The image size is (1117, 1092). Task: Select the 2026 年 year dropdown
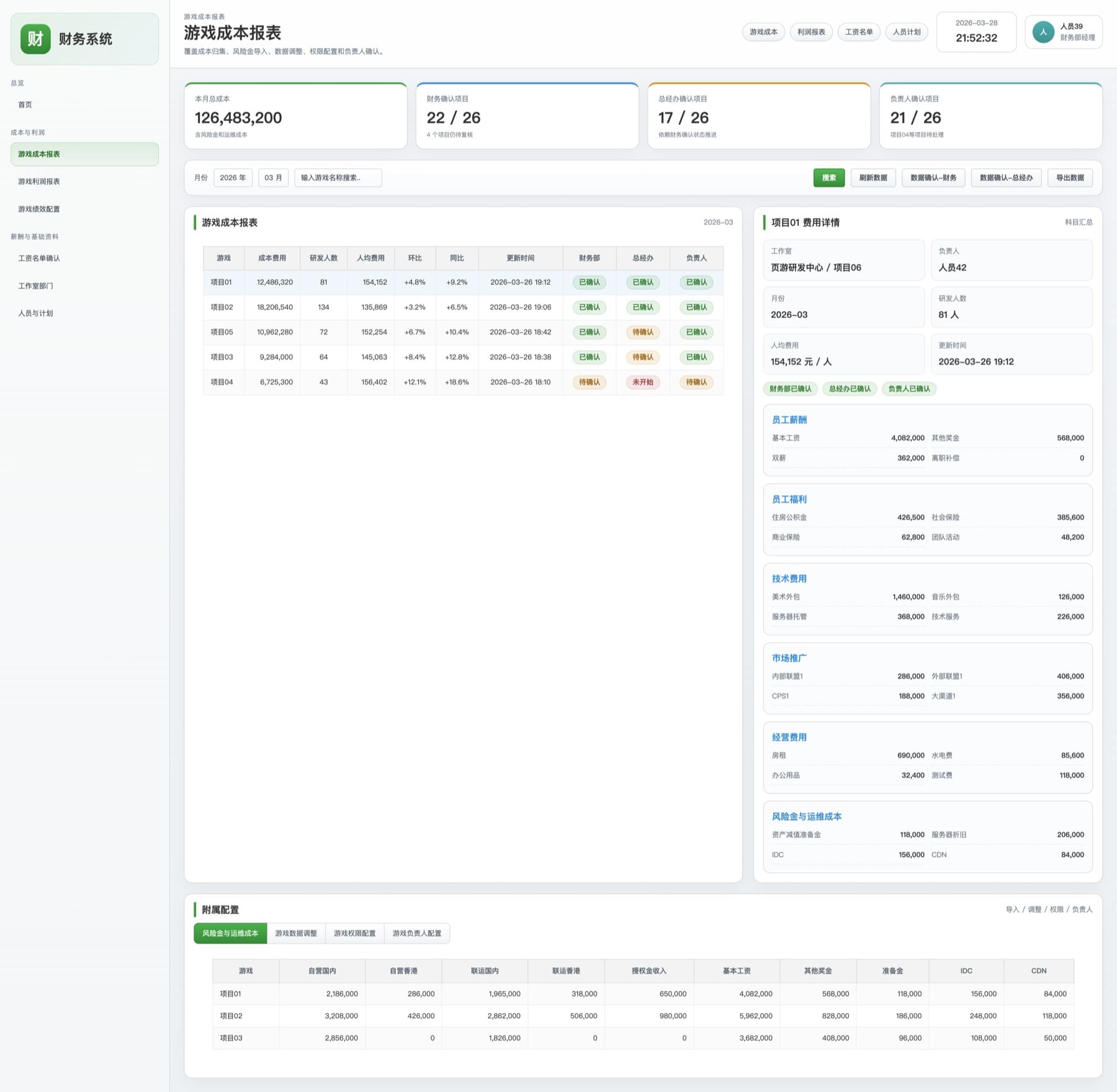[x=233, y=178]
